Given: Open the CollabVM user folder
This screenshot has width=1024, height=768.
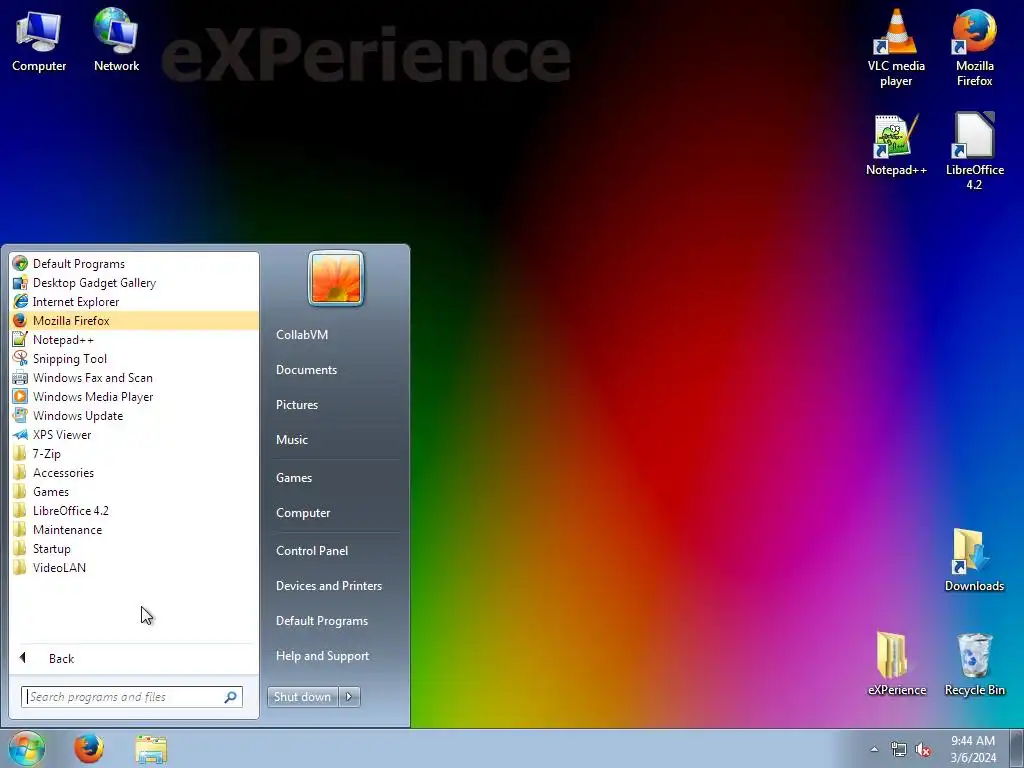Looking at the screenshot, I should point(336,334).
